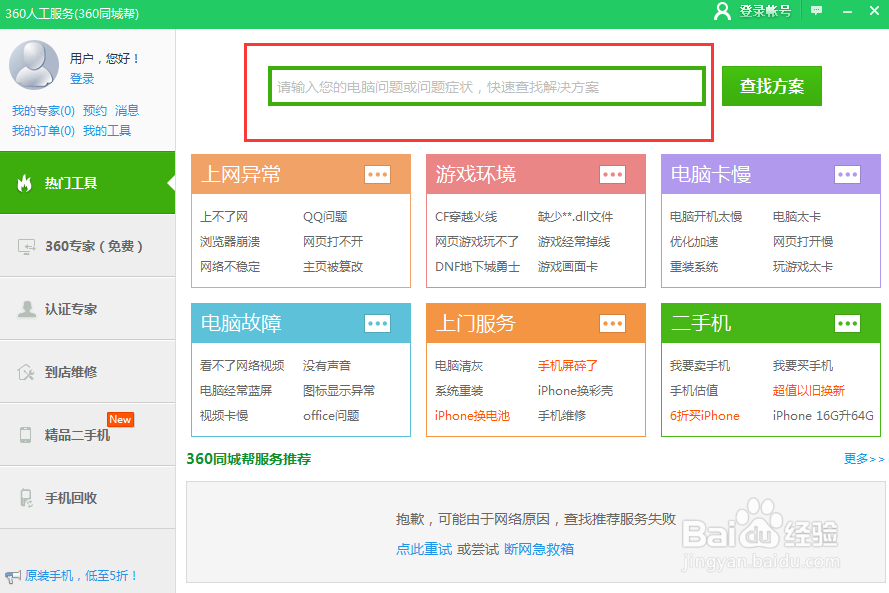Click the flame icon beside 热门工具

click(24, 183)
